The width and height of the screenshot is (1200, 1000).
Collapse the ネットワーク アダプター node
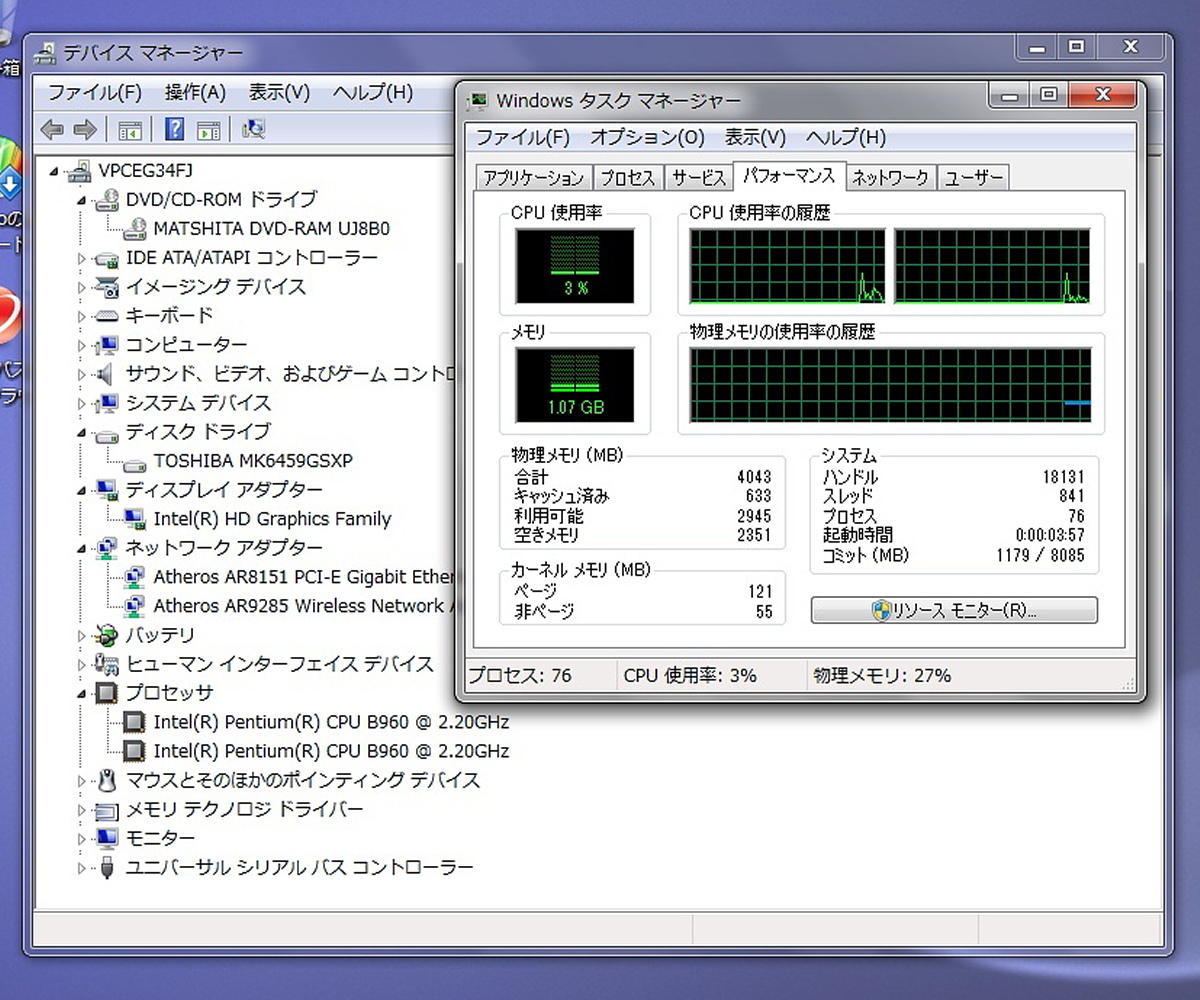point(82,549)
